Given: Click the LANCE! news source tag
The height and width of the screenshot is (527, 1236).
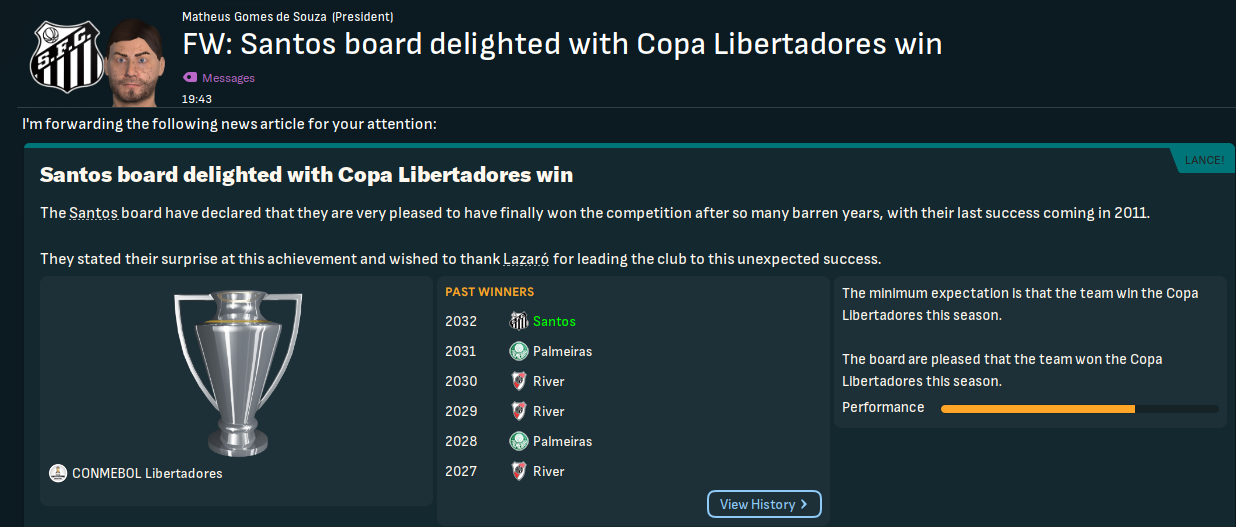Looking at the screenshot, I should pos(1204,160).
